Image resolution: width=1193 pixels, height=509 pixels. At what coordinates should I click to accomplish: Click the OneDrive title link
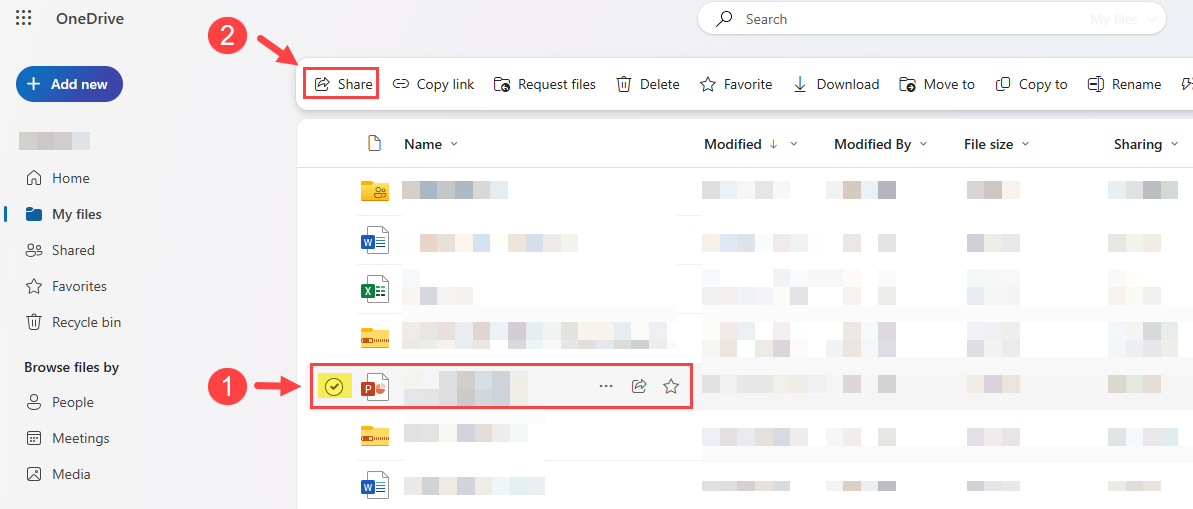coord(90,19)
